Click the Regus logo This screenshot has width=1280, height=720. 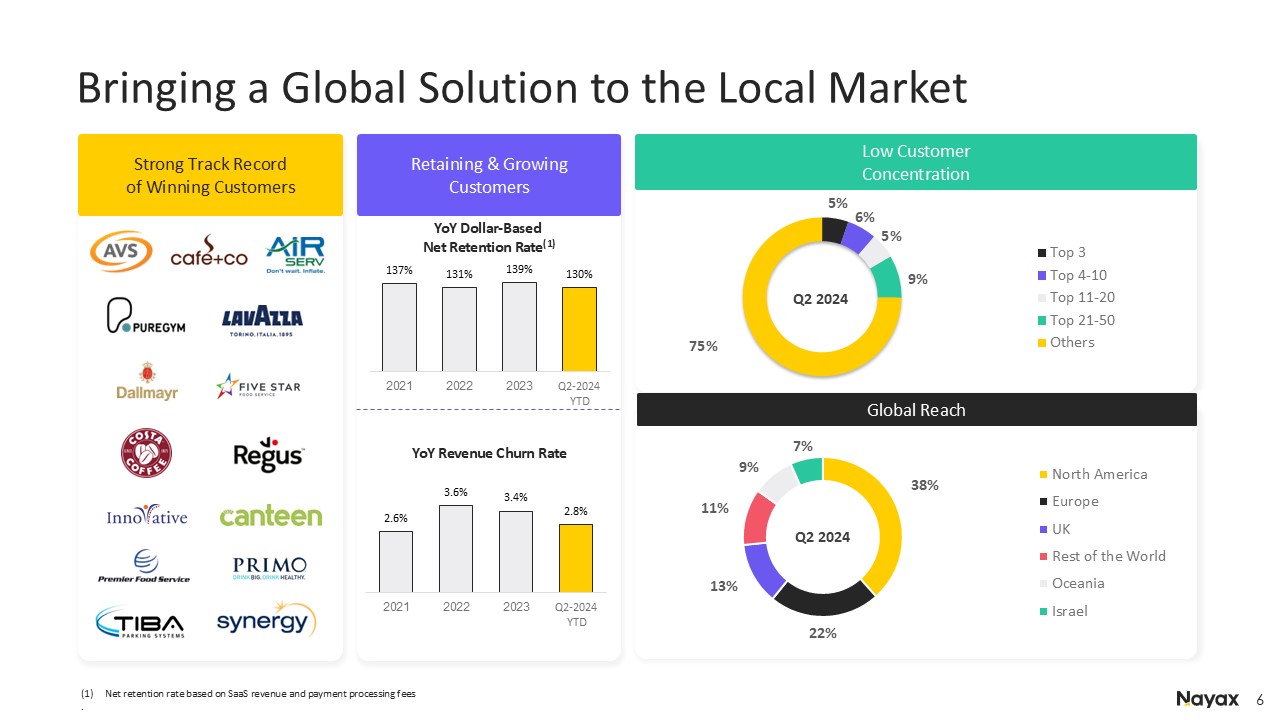(x=268, y=457)
